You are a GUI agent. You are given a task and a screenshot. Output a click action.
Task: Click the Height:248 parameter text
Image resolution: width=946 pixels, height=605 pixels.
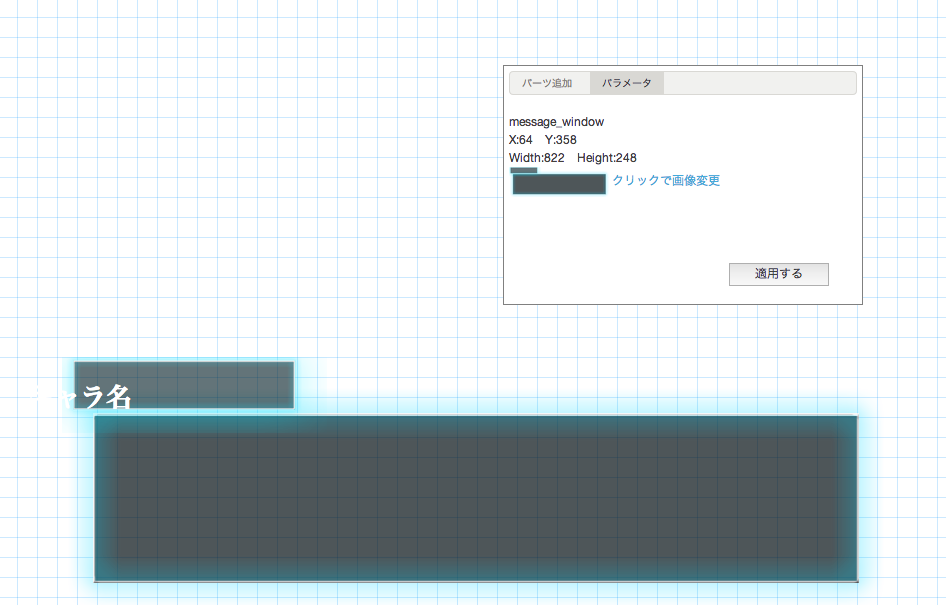pos(607,158)
